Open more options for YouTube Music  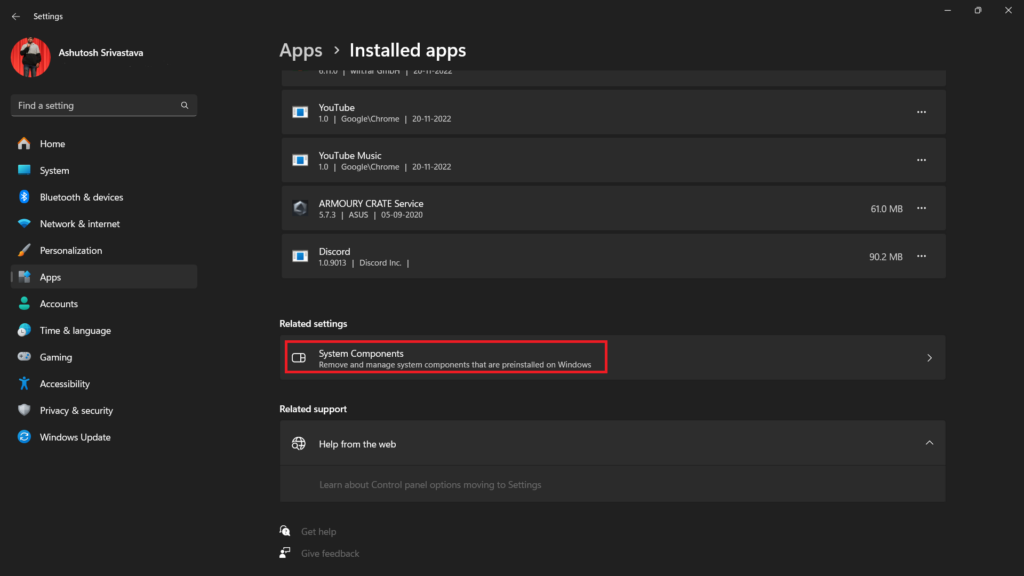click(921, 160)
